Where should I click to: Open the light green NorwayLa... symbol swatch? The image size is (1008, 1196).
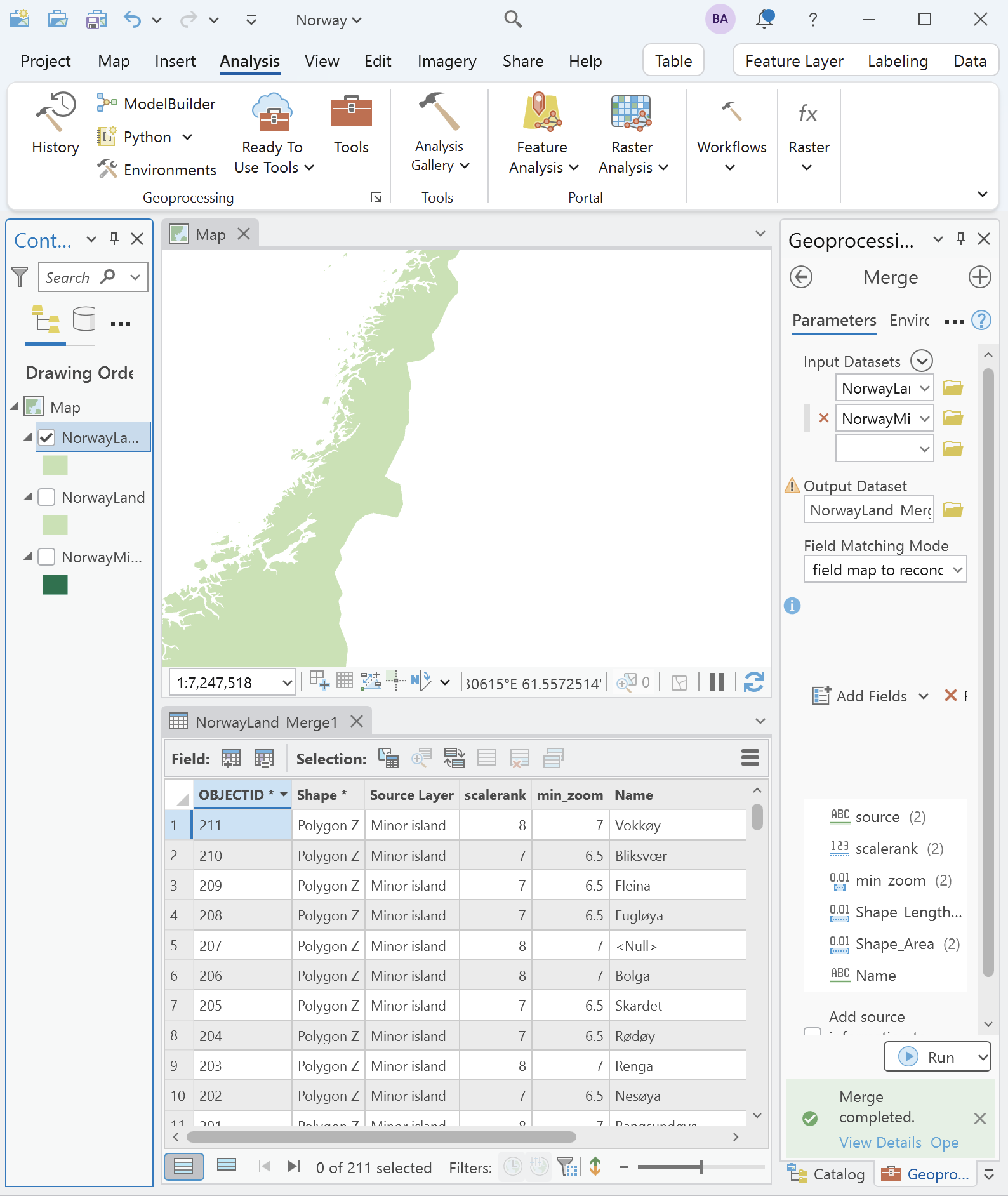click(x=55, y=465)
